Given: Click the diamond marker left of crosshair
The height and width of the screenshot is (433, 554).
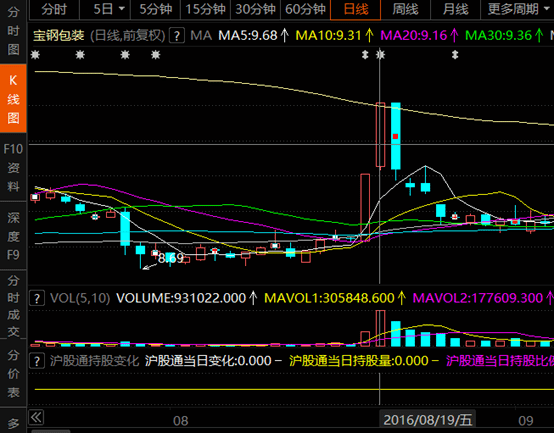Looking at the screenshot, I should point(365,55).
